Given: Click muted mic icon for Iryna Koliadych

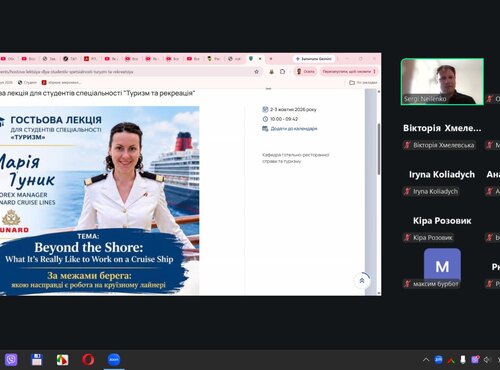Looking at the screenshot, I should tap(407, 191).
